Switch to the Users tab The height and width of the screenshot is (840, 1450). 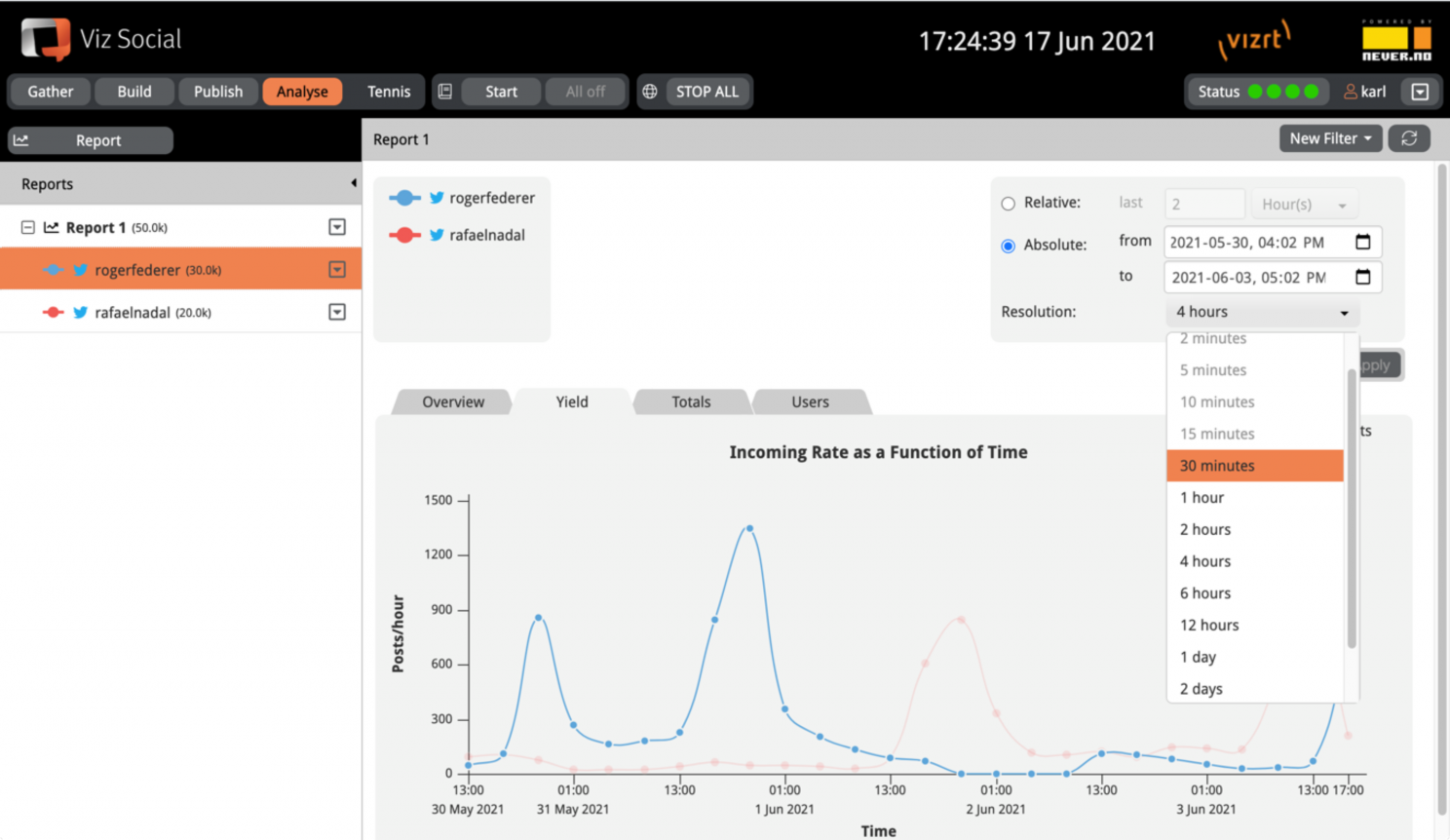[x=810, y=401]
